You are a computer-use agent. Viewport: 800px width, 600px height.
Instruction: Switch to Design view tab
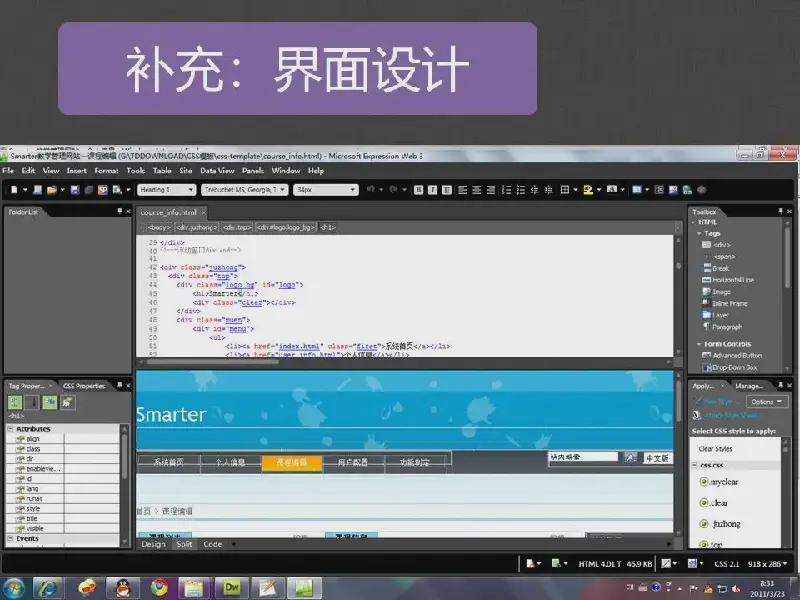coord(153,544)
